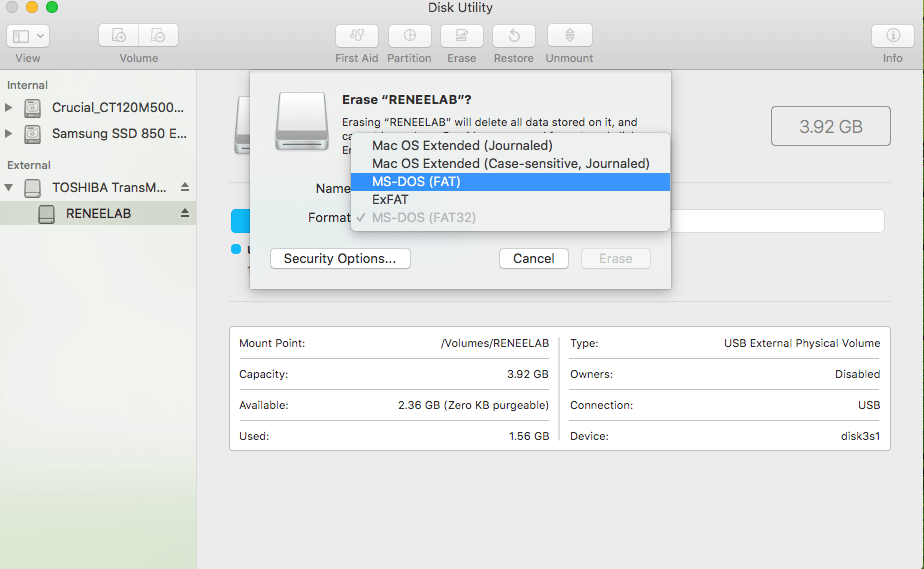Click the Internal section header
924x569 pixels.
(27, 85)
